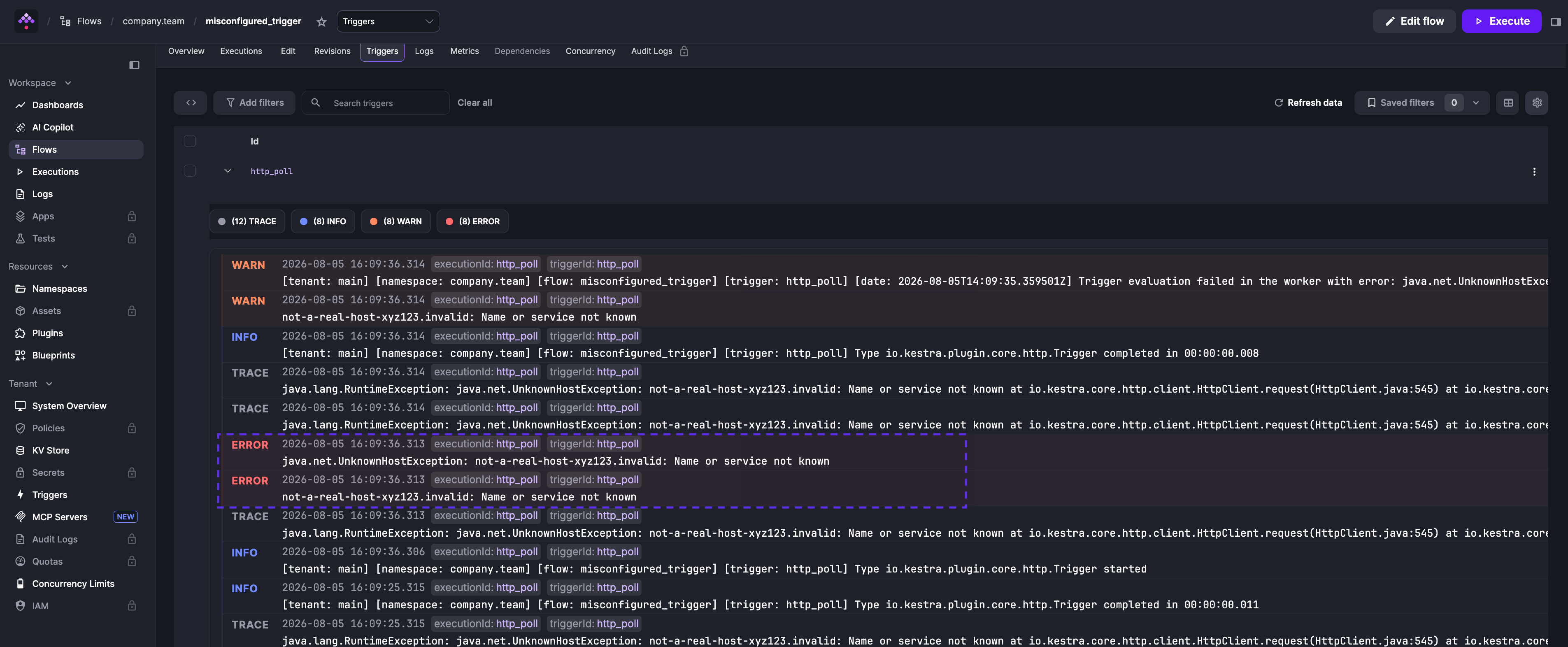Open System Overview

(76, 406)
